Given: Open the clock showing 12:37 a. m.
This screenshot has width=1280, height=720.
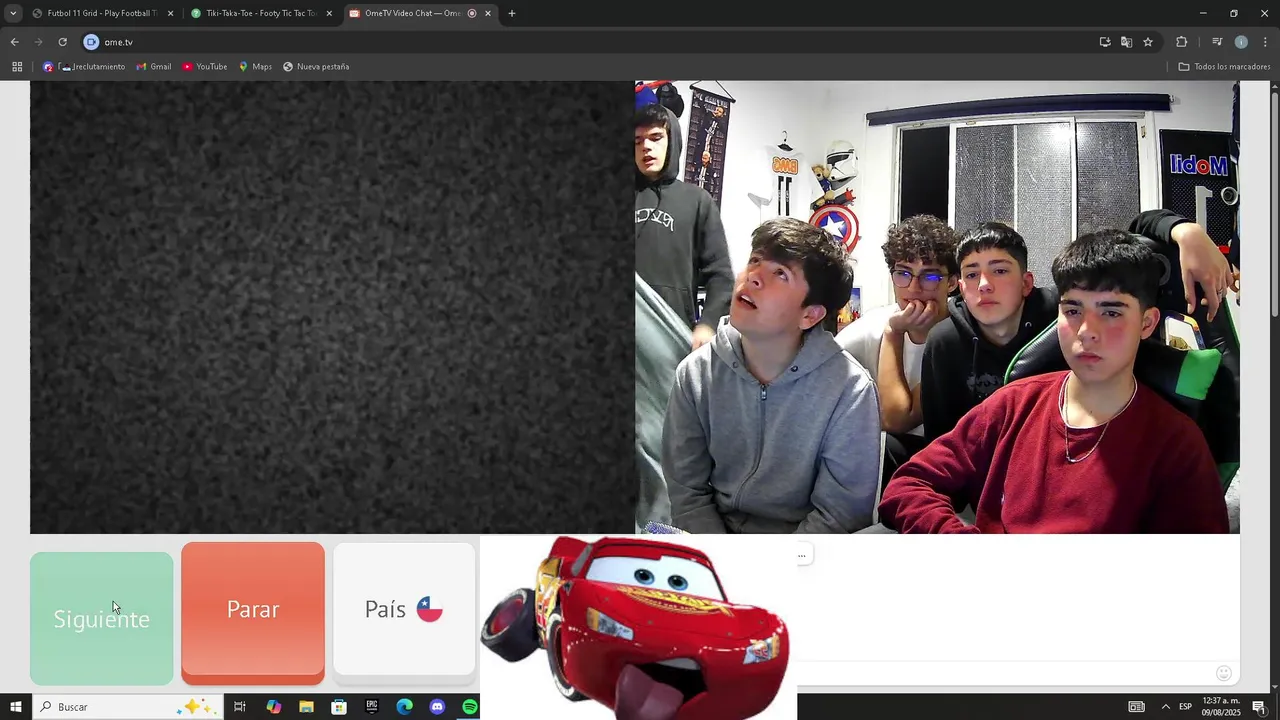Looking at the screenshot, I should tap(1221, 707).
